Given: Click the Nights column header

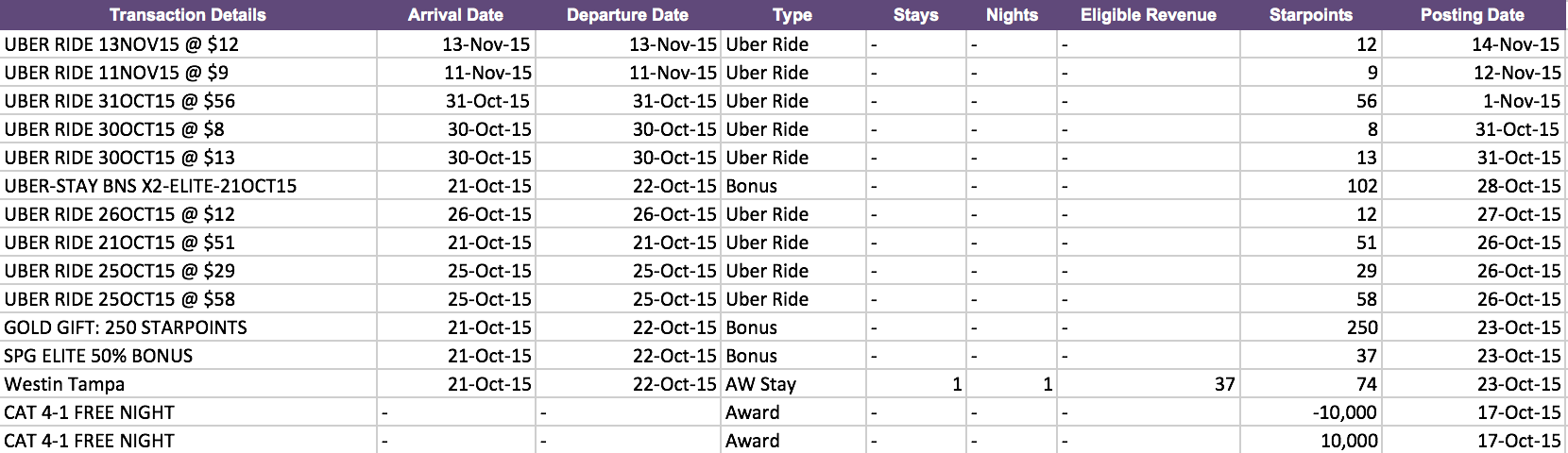Looking at the screenshot, I should click(1012, 15).
